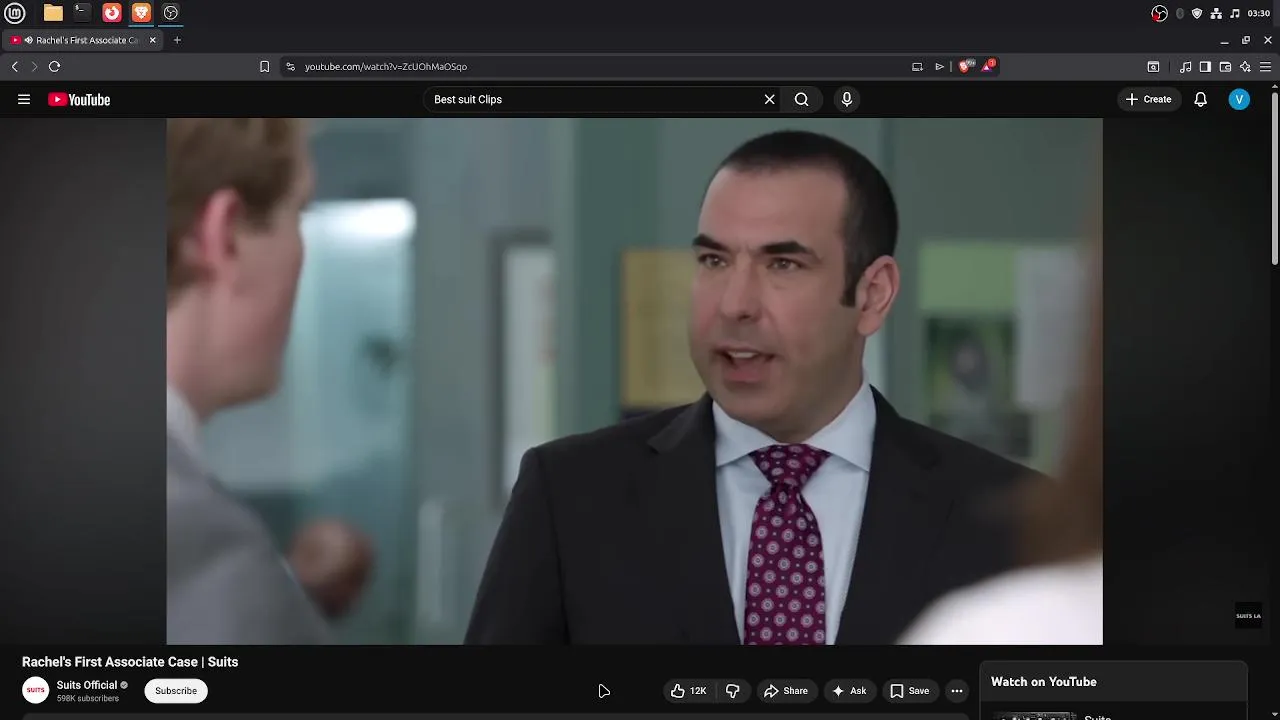This screenshot has height=720, width=1280.
Task: Open the Leo AI sparkle icon
Action: (1245, 67)
